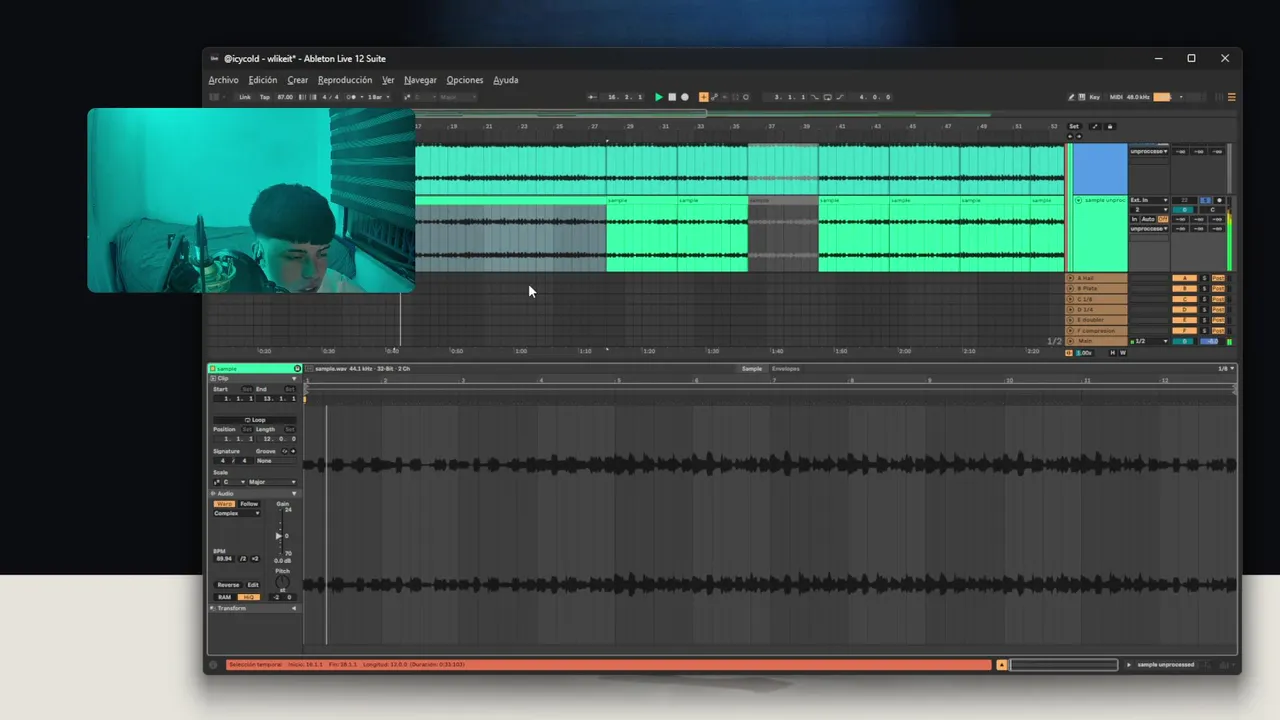This screenshot has width=1280, height=720.
Task: Open the Ext. In input type dropdown
Action: point(1149,200)
